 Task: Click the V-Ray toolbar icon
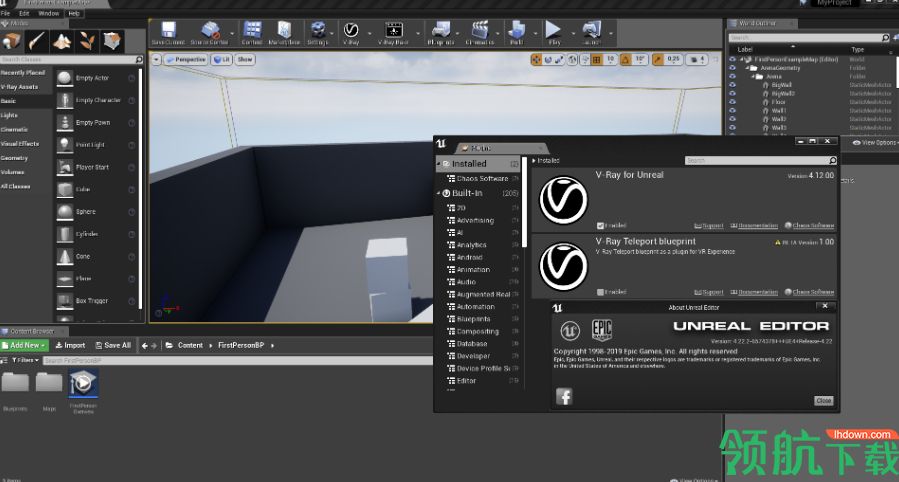(351, 30)
